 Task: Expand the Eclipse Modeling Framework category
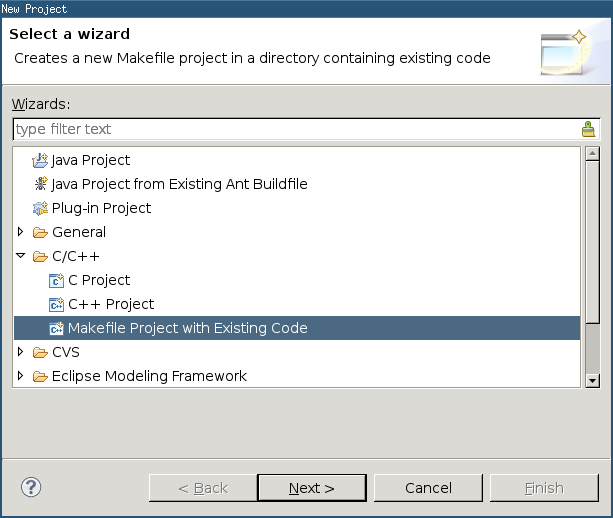click(x=21, y=376)
